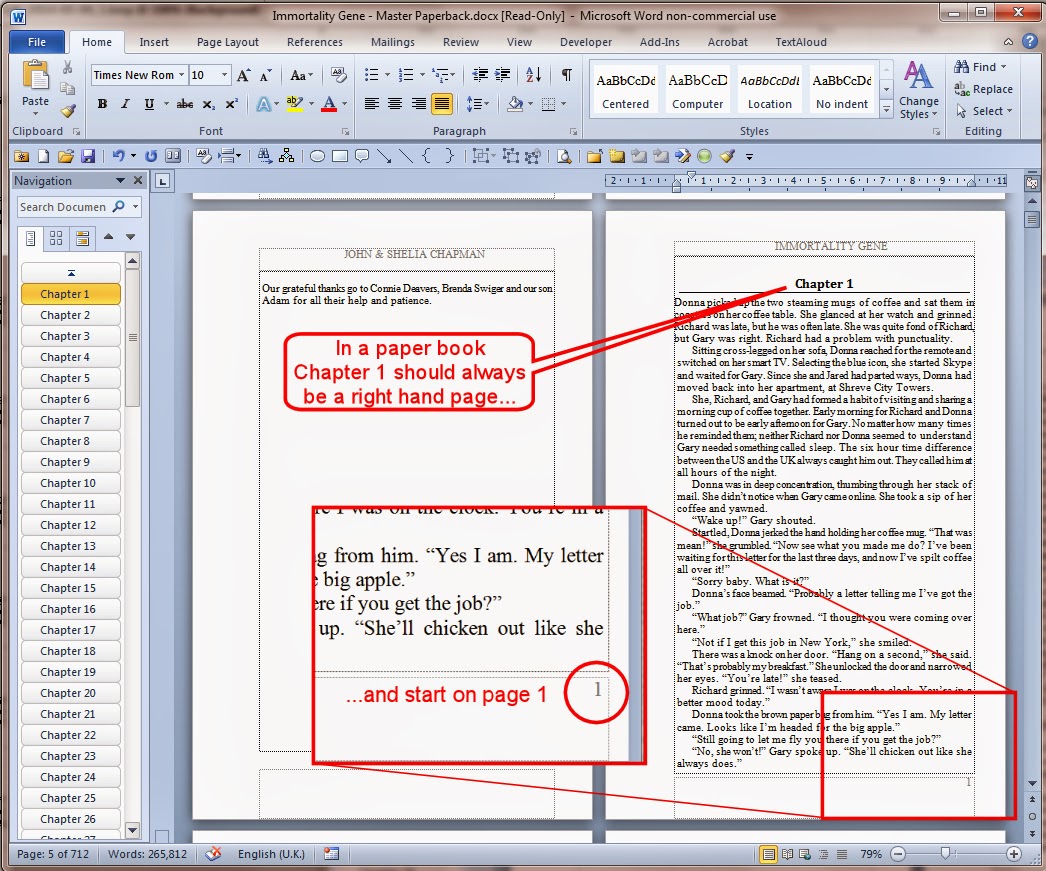This screenshot has height=871, width=1046.
Task: Apply Strikethrough formatting
Action: pyautogui.click(x=185, y=104)
